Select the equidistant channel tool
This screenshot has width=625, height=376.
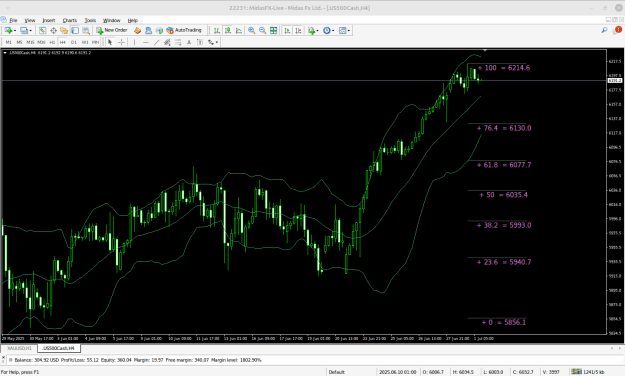pos(167,42)
